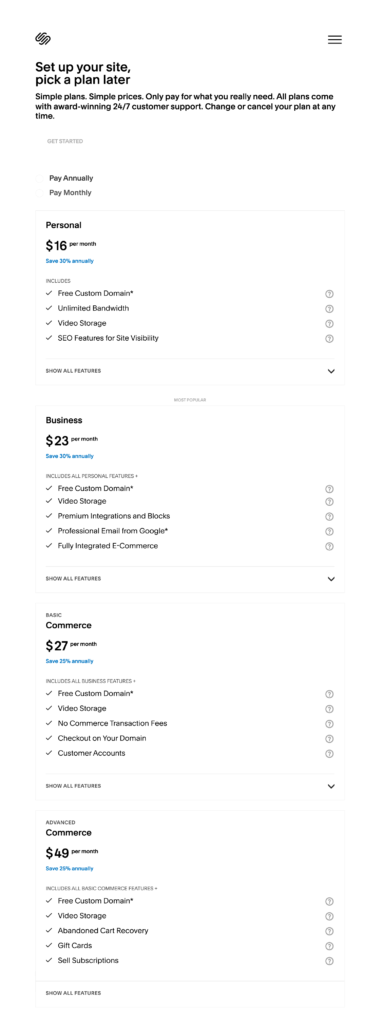Open the hamburger navigation menu

click(x=334, y=40)
